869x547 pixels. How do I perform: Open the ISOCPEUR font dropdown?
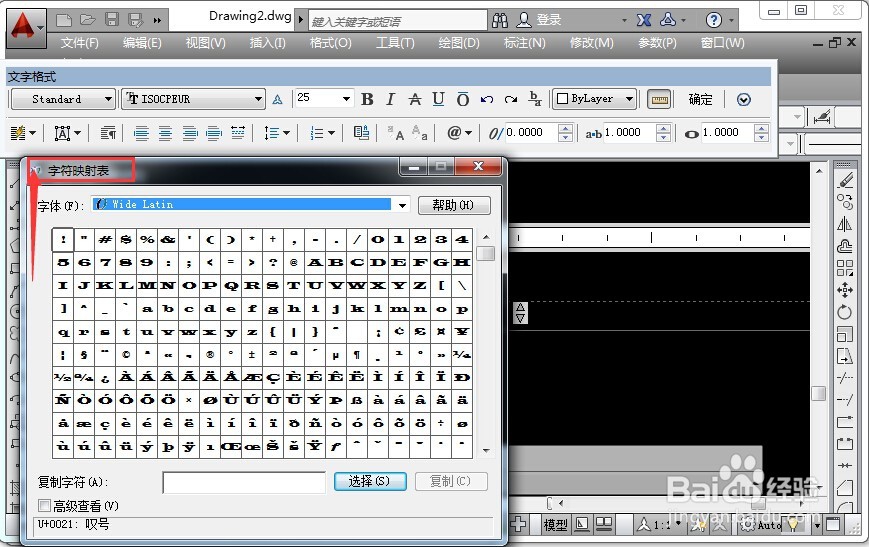(x=258, y=100)
